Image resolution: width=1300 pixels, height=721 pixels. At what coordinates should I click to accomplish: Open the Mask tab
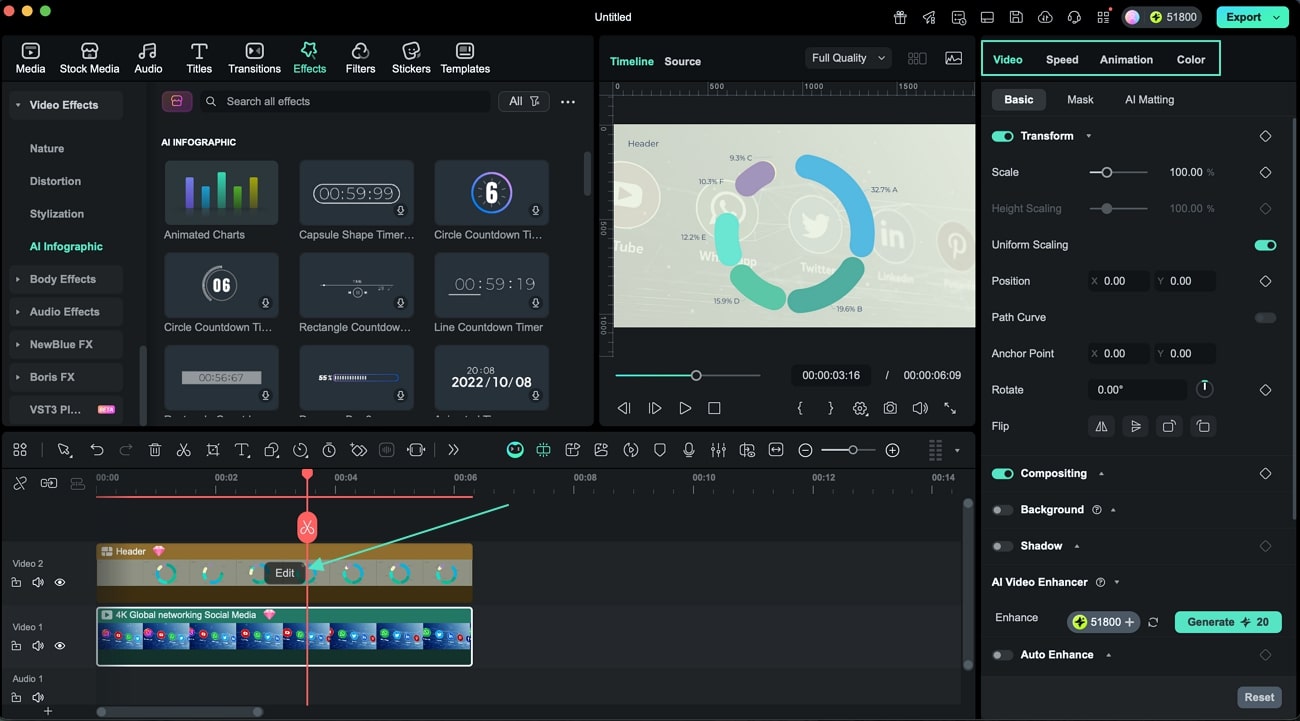(1080, 99)
